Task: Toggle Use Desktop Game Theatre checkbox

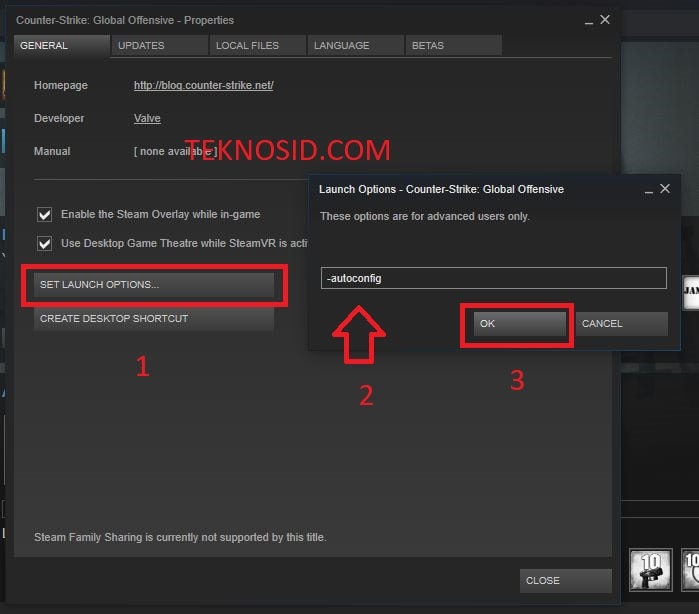Action: click(x=45, y=243)
